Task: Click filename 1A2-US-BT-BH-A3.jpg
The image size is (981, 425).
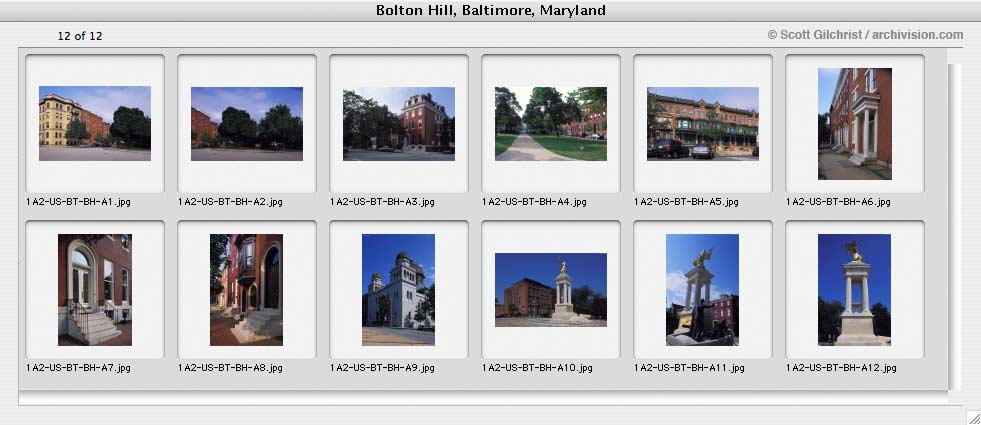Action: tap(382, 202)
